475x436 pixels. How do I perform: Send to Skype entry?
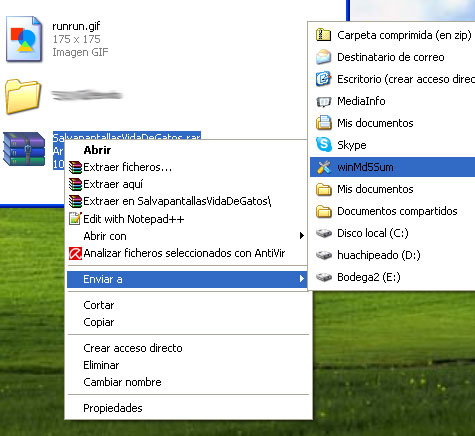(x=392, y=145)
